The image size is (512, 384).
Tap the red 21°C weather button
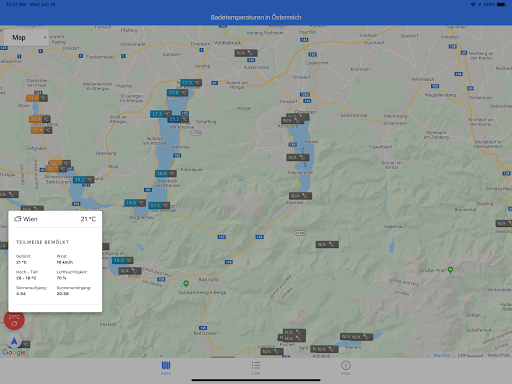coord(14,320)
